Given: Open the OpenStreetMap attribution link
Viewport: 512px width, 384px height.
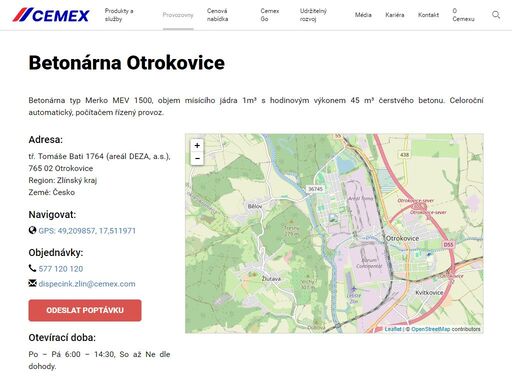Looking at the screenshot, I should [x=430, y=329].
